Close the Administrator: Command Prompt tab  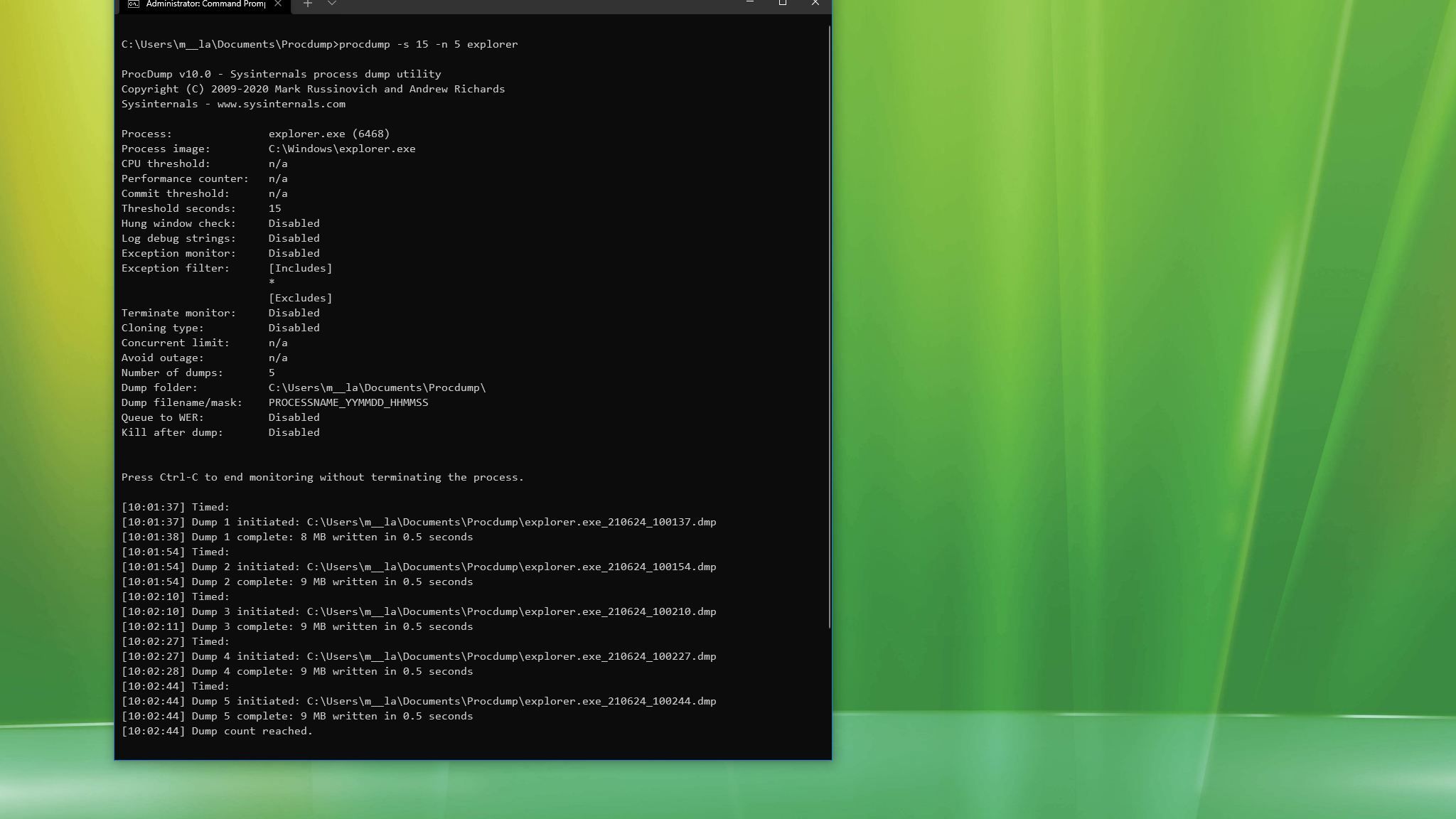coord(278,4)
